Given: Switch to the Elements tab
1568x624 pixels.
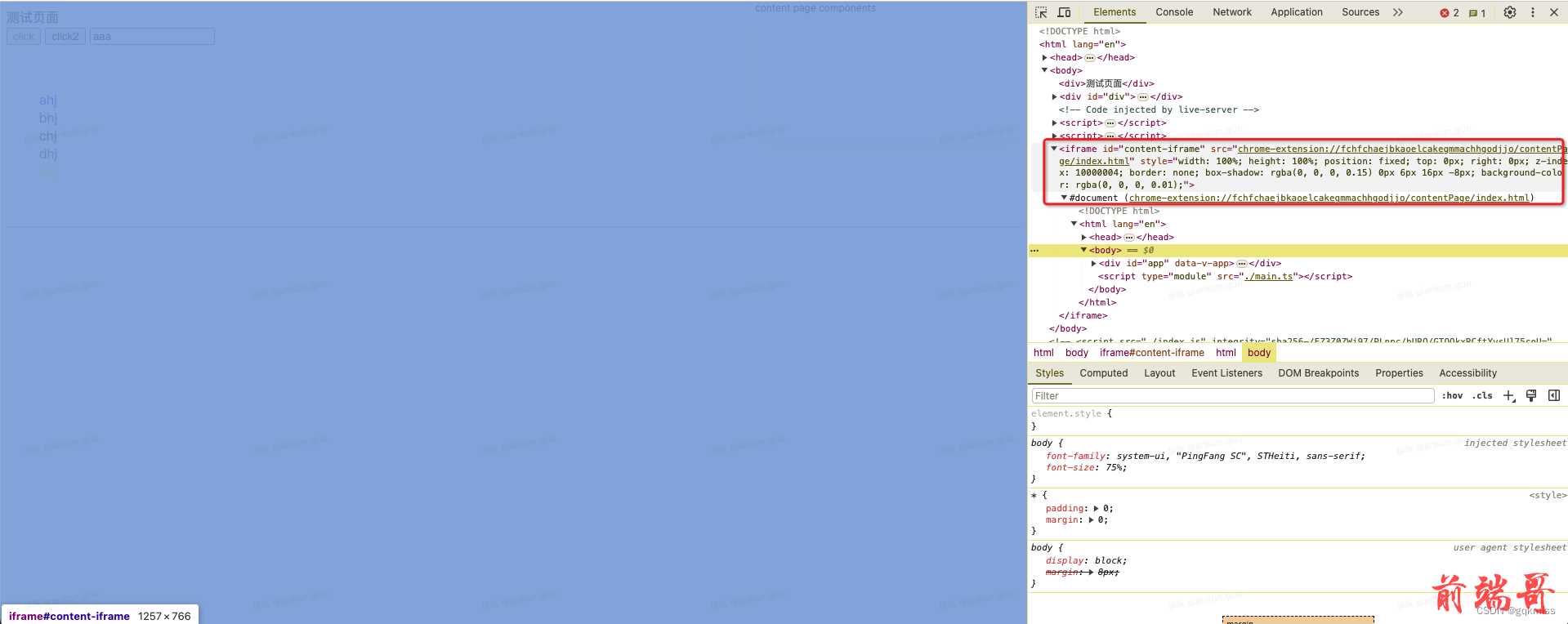Looking at the screenshot, I should click(x=1115, y=12).
